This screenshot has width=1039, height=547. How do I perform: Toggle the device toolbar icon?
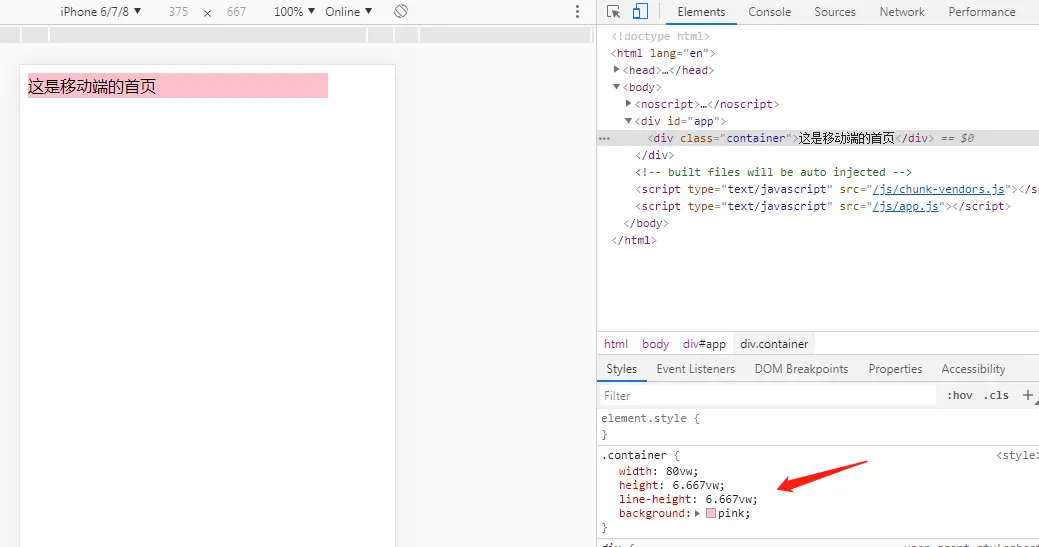640,11
